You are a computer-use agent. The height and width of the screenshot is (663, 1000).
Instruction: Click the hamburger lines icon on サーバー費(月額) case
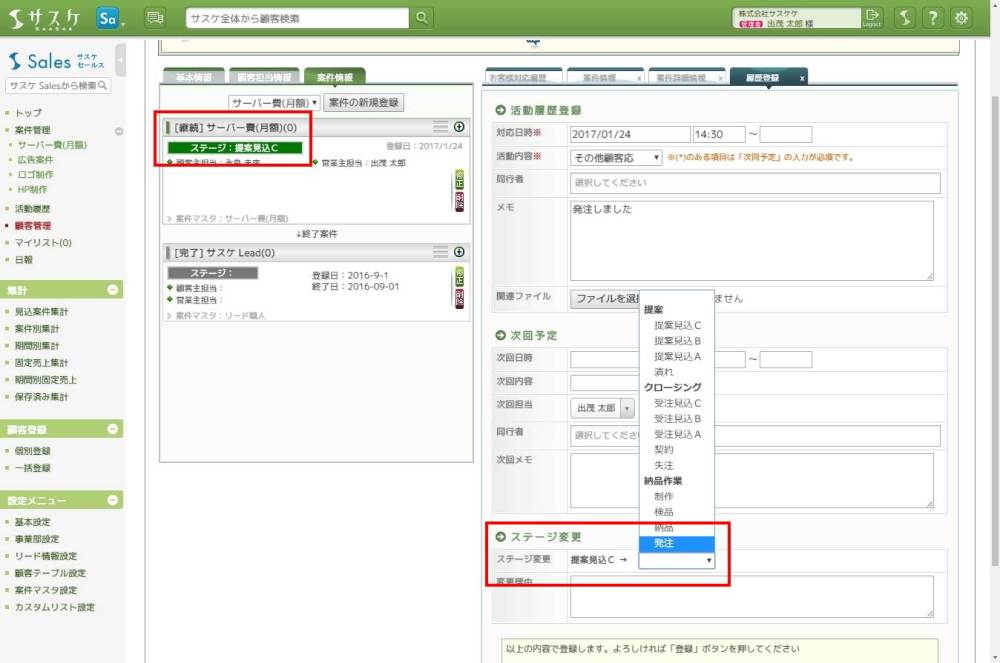[440, 127]
